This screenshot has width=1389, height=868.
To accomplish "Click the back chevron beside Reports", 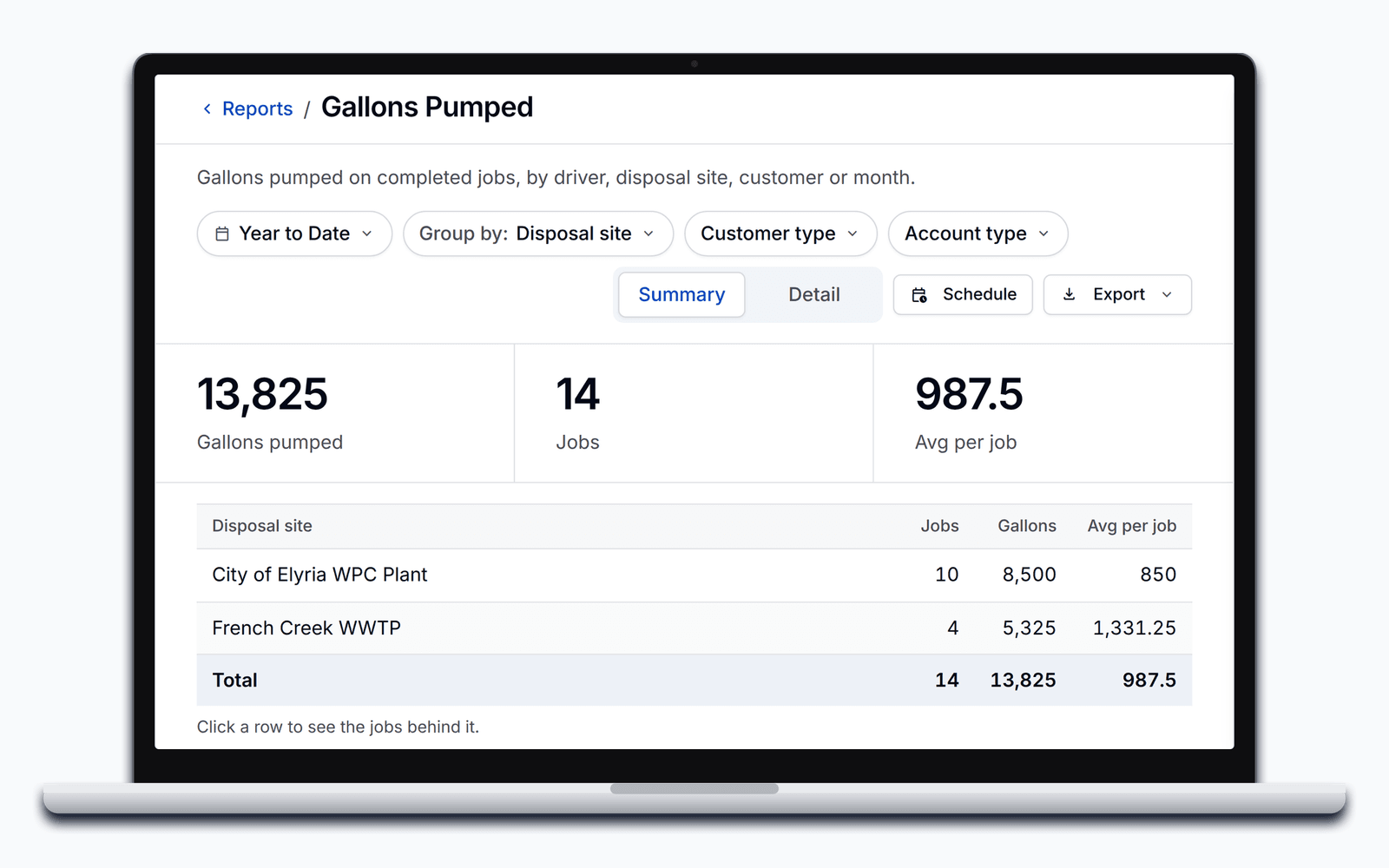I will point(207,108).
